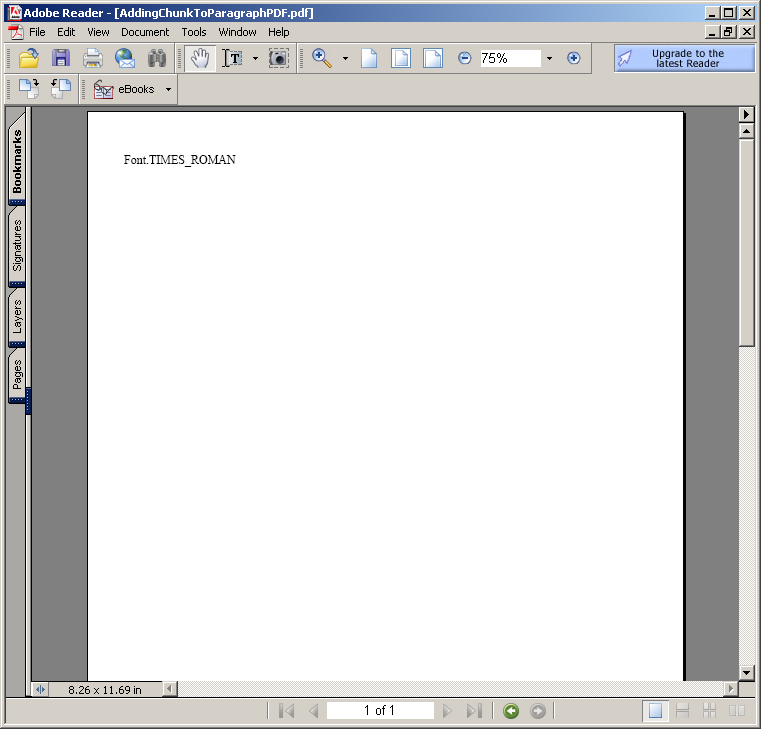Click the Adobe PDF document icon in menu bar
Image resolution: width=761 pixels, height=729 pixels.
(16, 32)
